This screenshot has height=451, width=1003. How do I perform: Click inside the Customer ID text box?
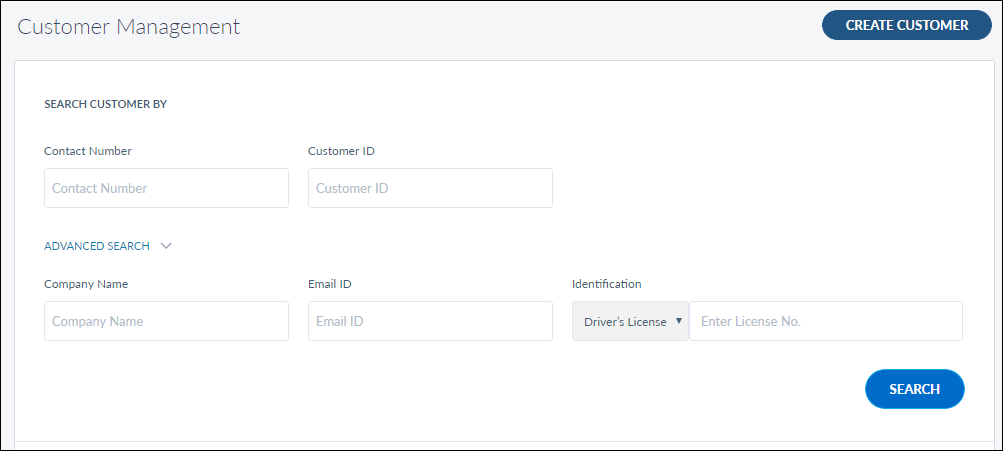coord(430,188)
